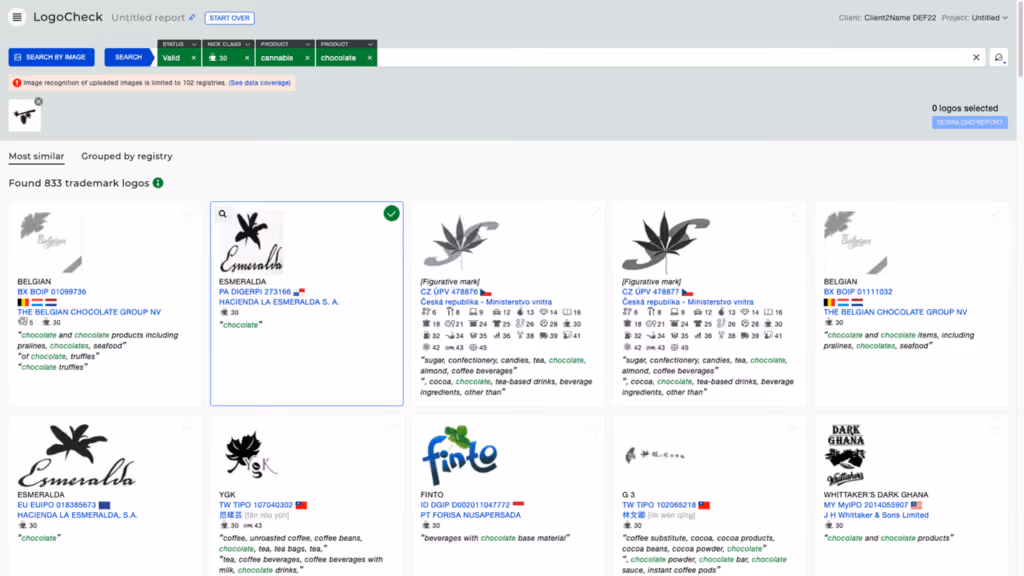Click the FINTO logo thumbnail
This screenshot has width=1024, height=576.
pyautogui.click(x=460, y=455)
